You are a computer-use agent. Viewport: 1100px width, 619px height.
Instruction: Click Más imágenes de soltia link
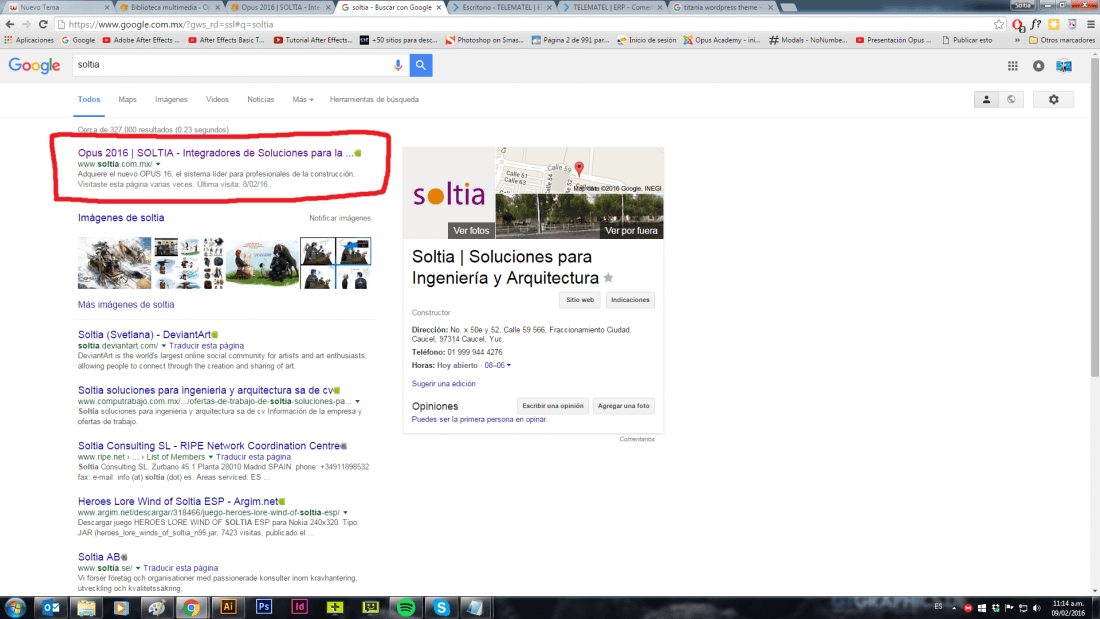point(126,305)
